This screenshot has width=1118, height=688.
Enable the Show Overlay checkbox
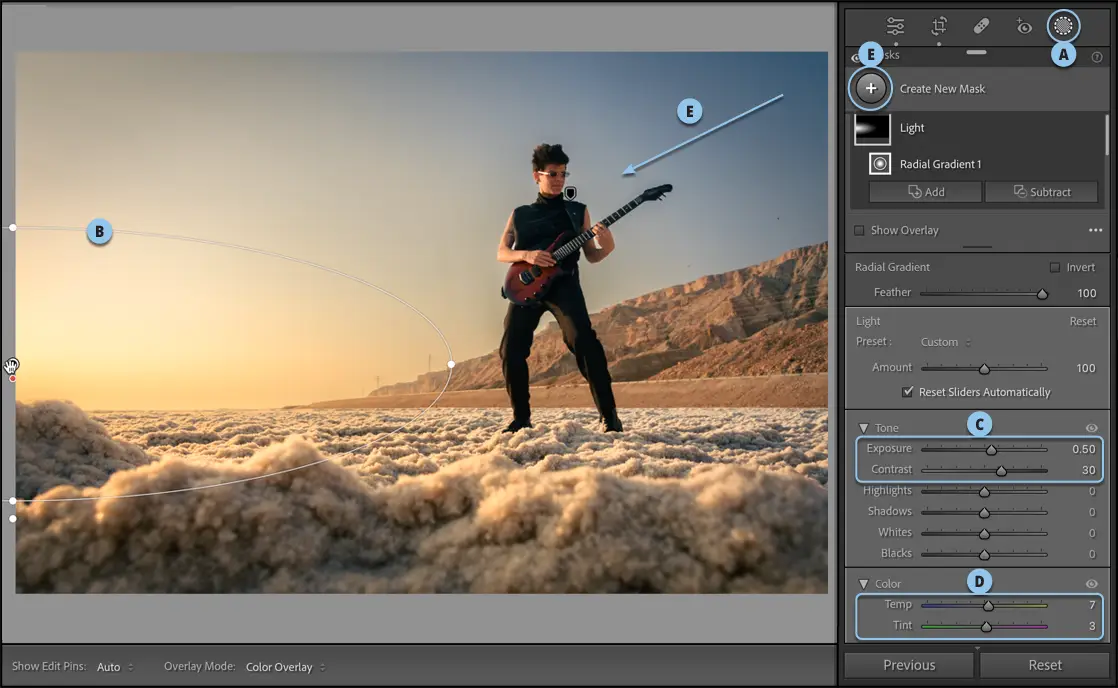tap(859, 230)
